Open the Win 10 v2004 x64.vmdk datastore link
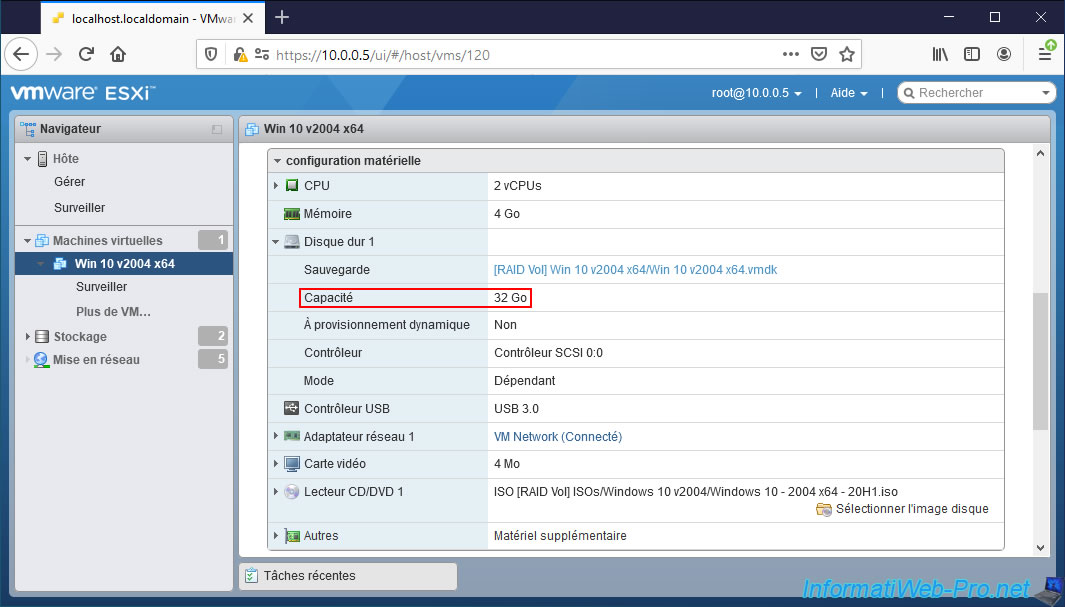This screenshot has width=1065, height=607. tap(635, 270)
